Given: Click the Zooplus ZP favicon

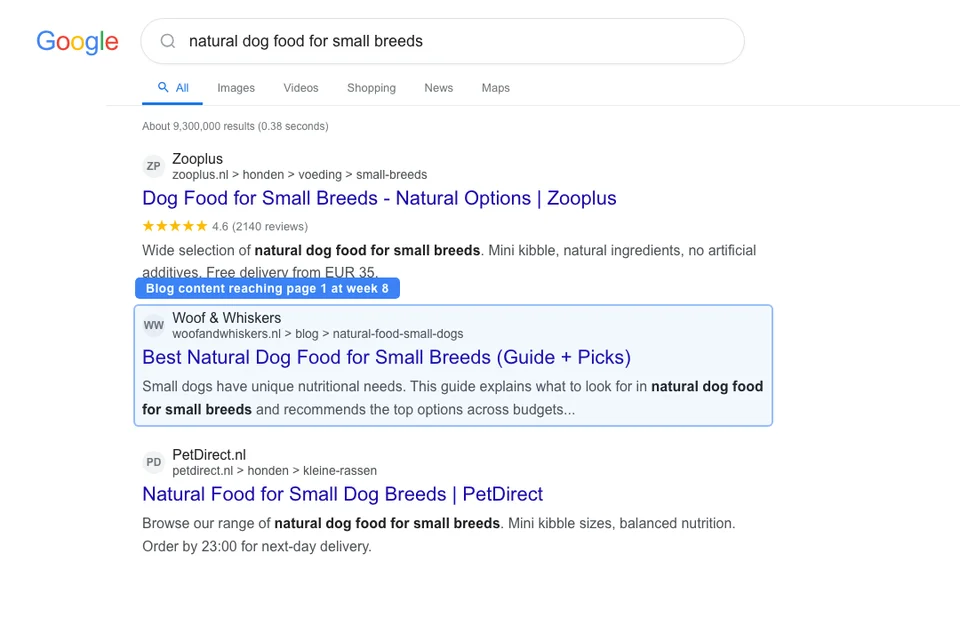Looking at the screenshot, I should pyautogui.click(x=153, y=166).
